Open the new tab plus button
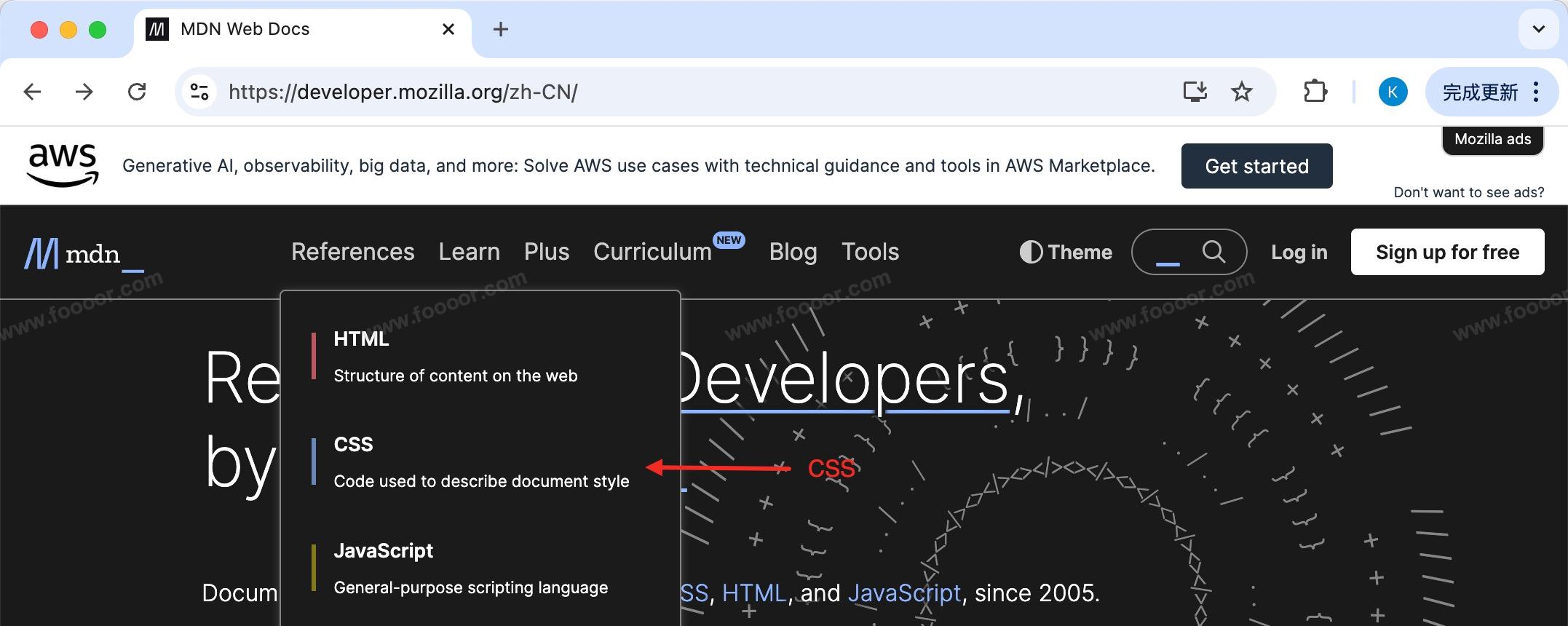Image resolution: width=1568 pixels, height=626 pixels. point(501,29)
